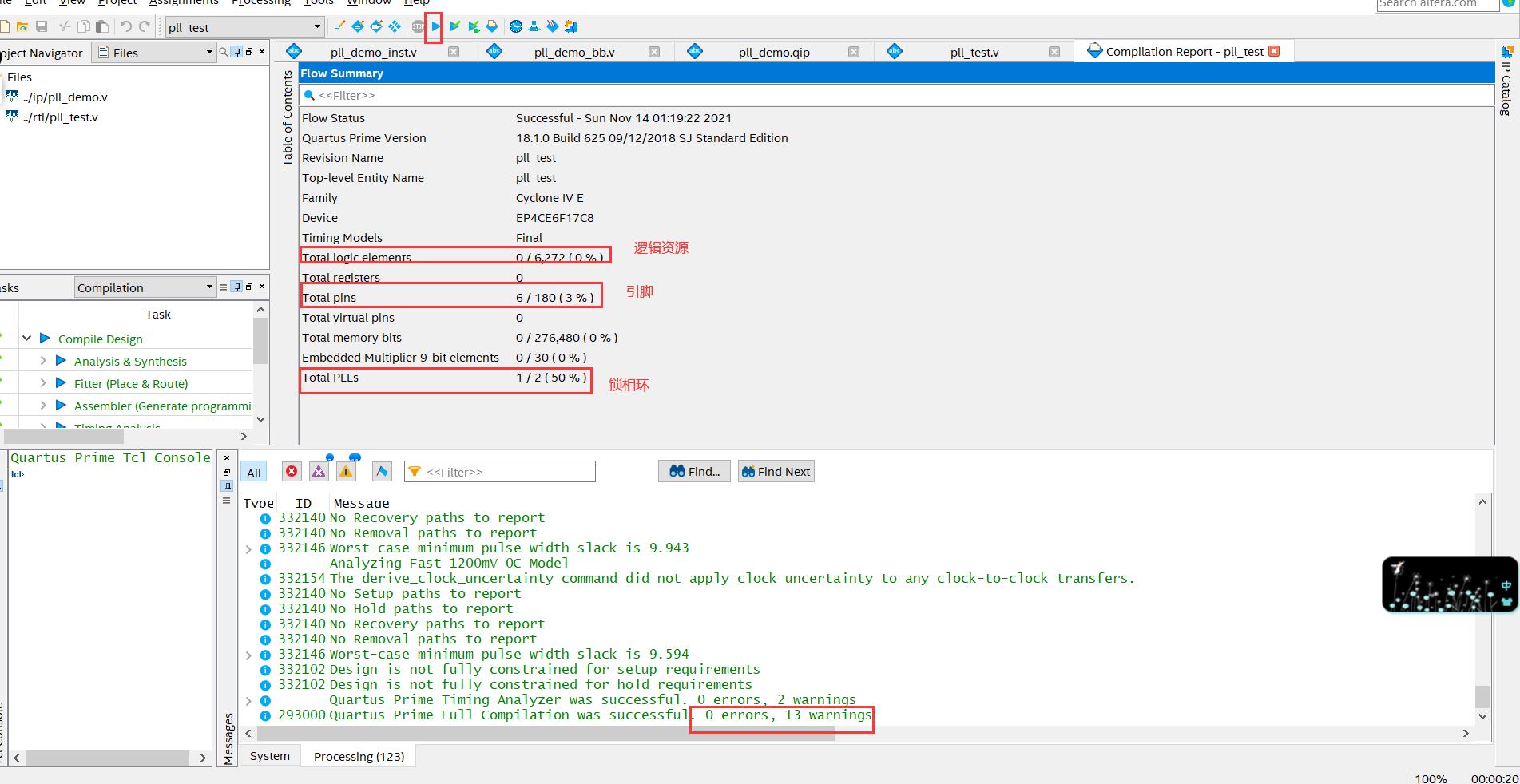
Task: Close the Compilation Report tab
Action: point(1274,51)
